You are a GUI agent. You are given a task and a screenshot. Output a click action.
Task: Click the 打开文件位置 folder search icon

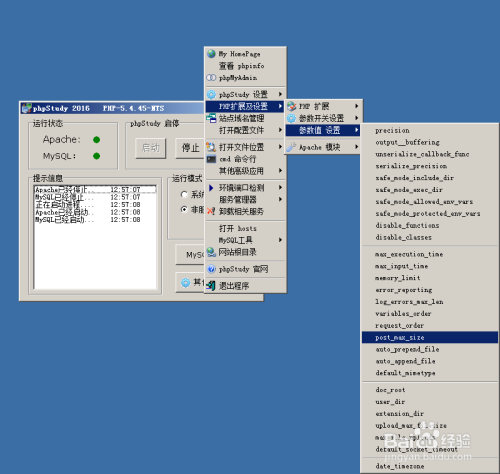tap(211, 147)
